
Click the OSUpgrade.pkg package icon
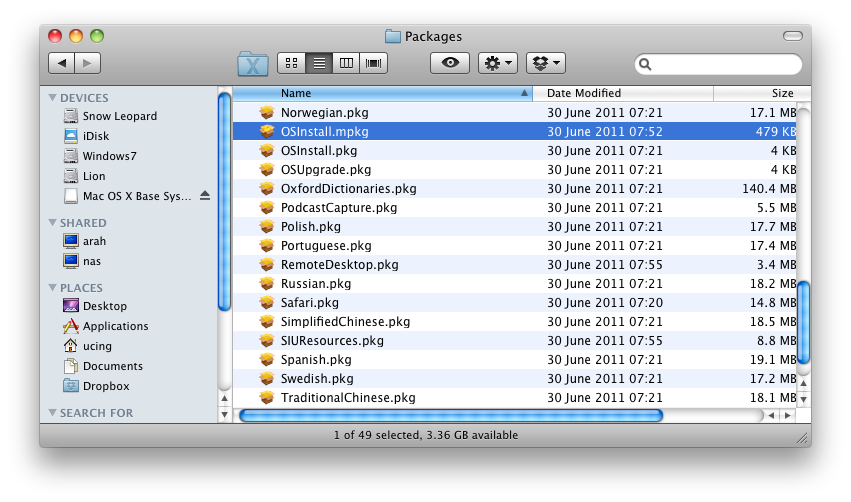(266, 169)
